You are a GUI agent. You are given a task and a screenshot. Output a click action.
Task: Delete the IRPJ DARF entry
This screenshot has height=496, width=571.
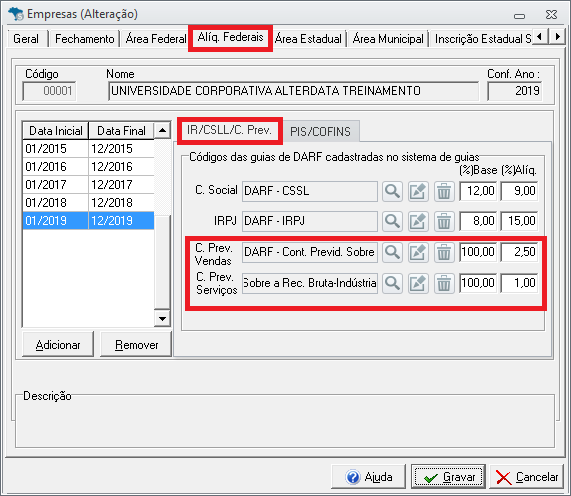[444, 221]
